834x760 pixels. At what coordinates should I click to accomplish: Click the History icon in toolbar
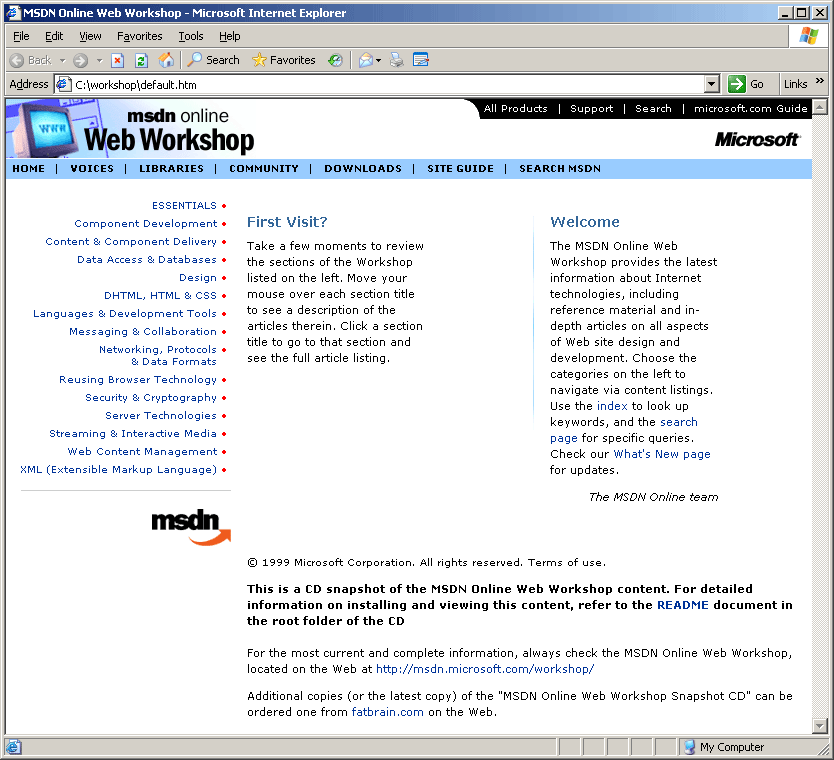335,60
